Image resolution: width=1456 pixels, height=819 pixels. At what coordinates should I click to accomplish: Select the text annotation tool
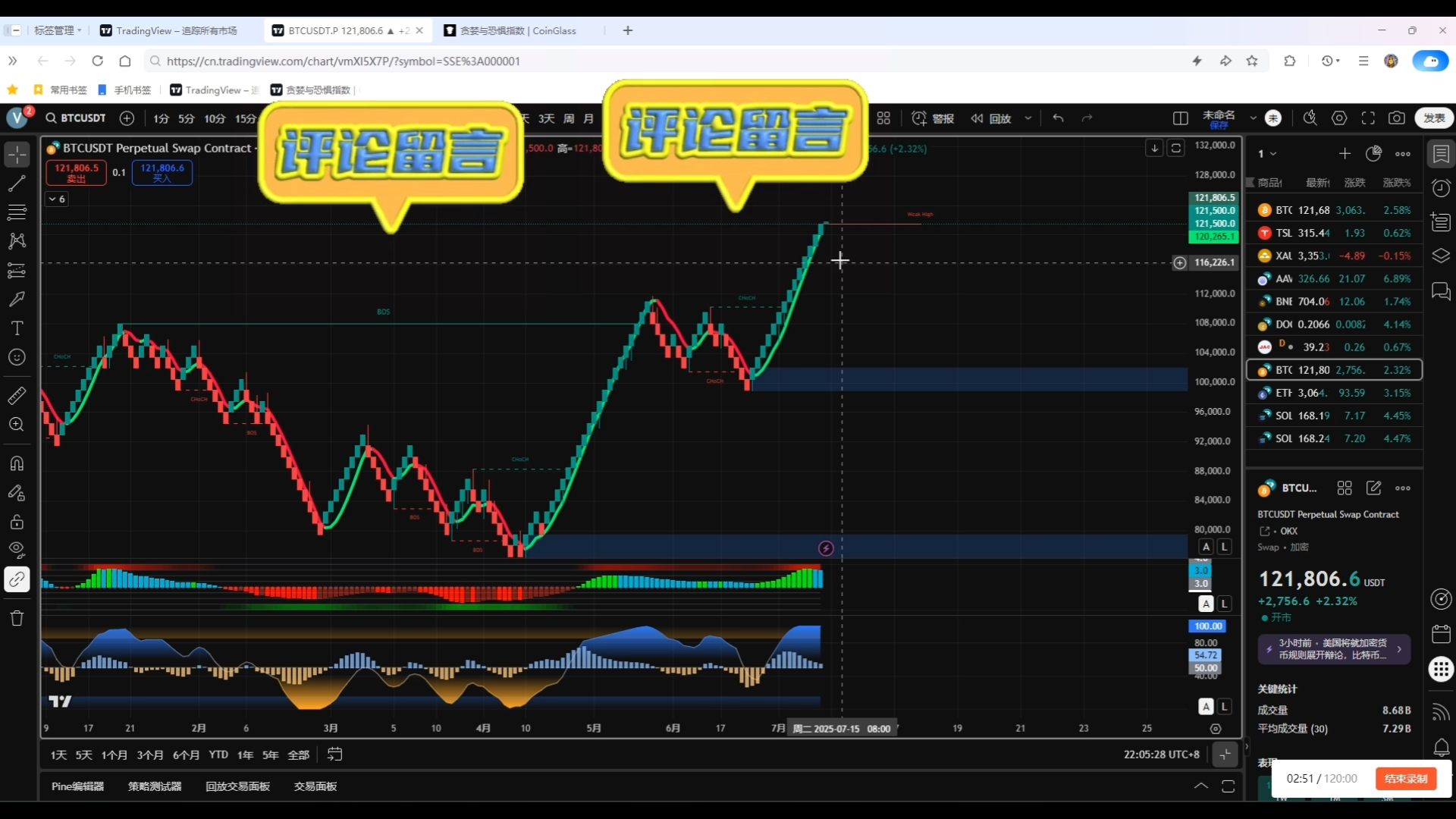pos(17,328)
